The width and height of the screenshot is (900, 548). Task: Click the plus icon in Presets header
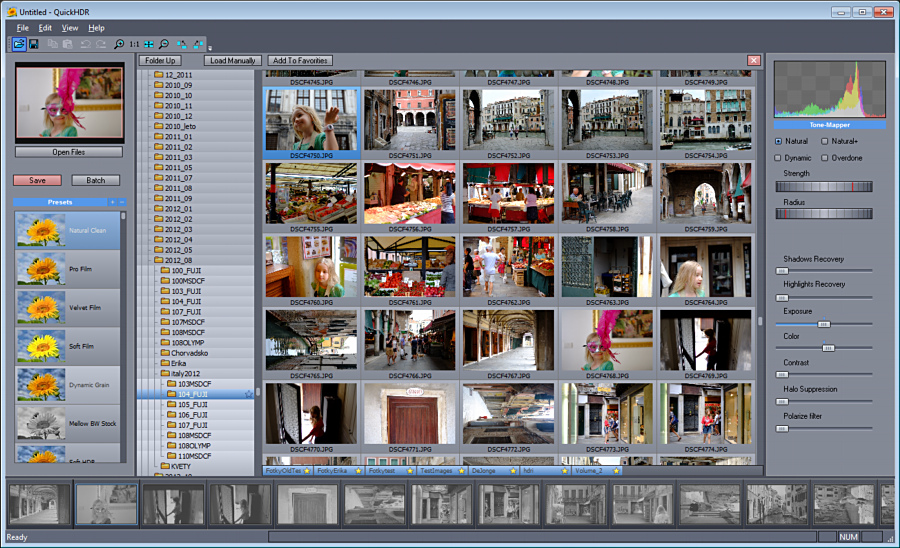112,202
